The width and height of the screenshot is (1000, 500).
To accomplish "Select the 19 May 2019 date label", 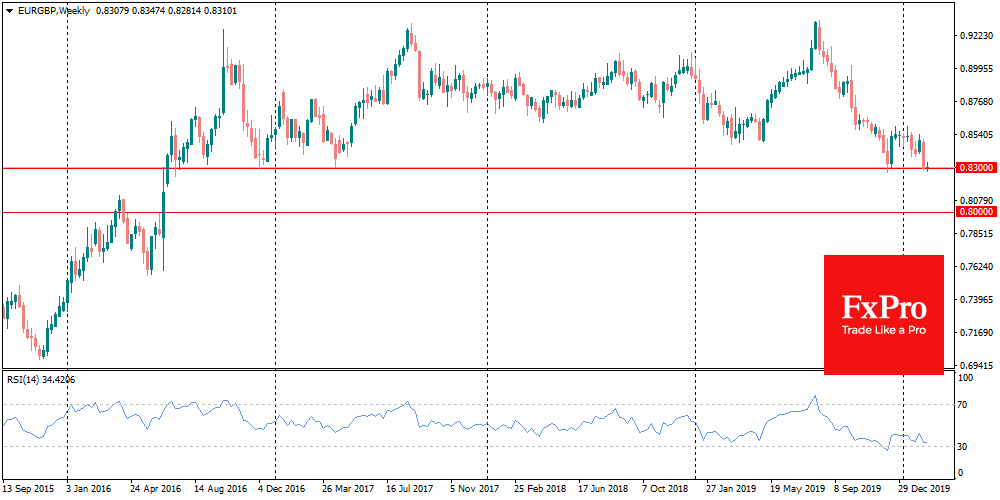I will [794, 489].
